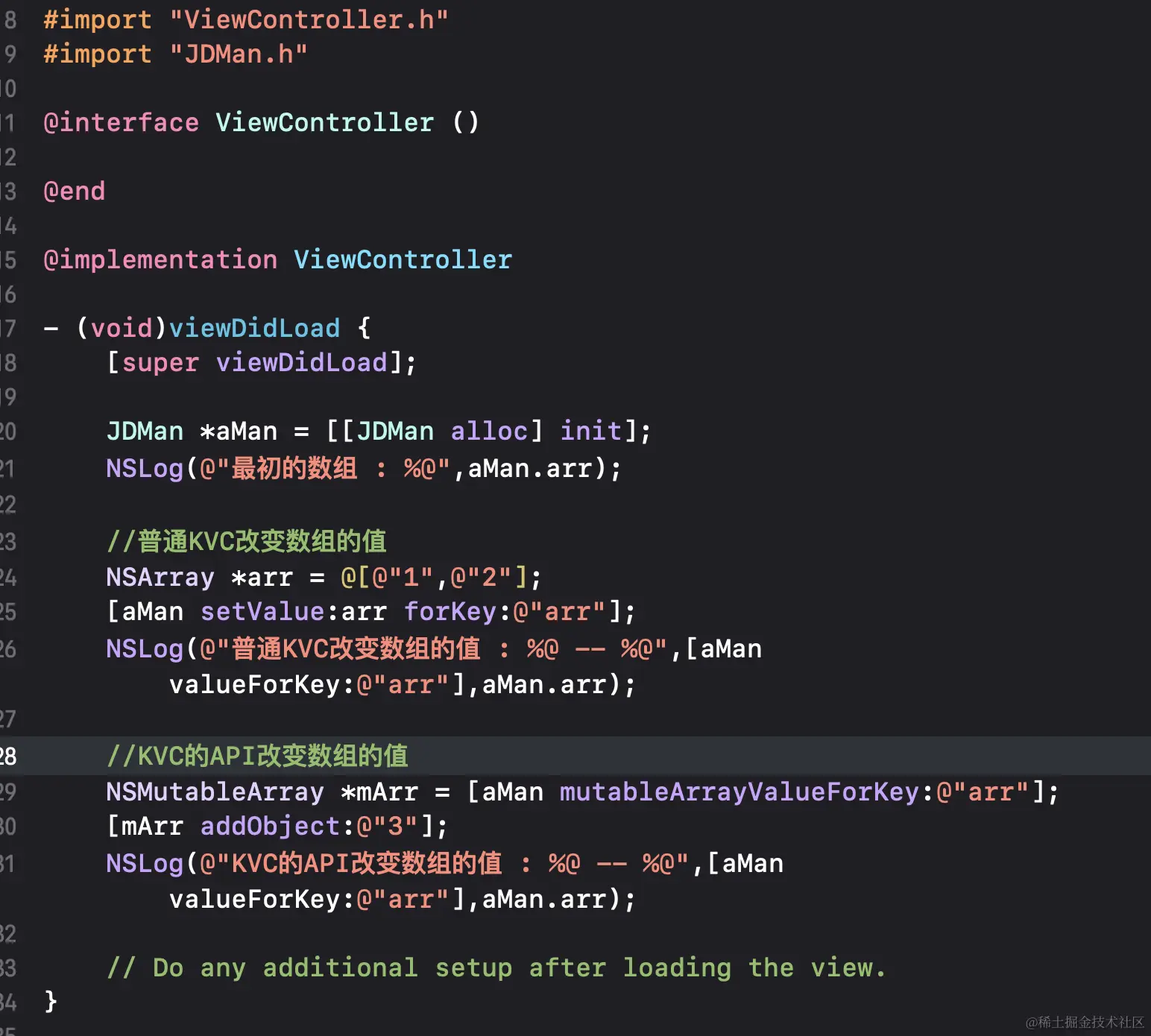Click the @end keyword

click(x=75, y=191)
